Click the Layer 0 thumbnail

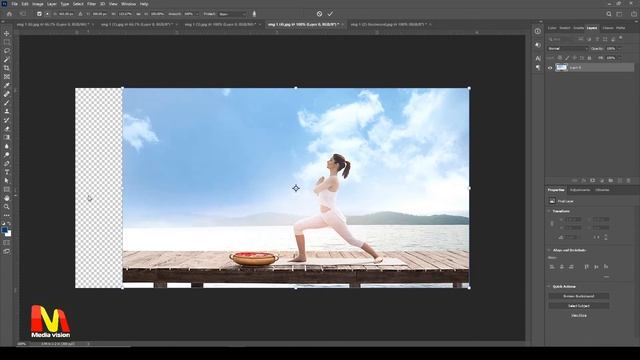[562, 68]
